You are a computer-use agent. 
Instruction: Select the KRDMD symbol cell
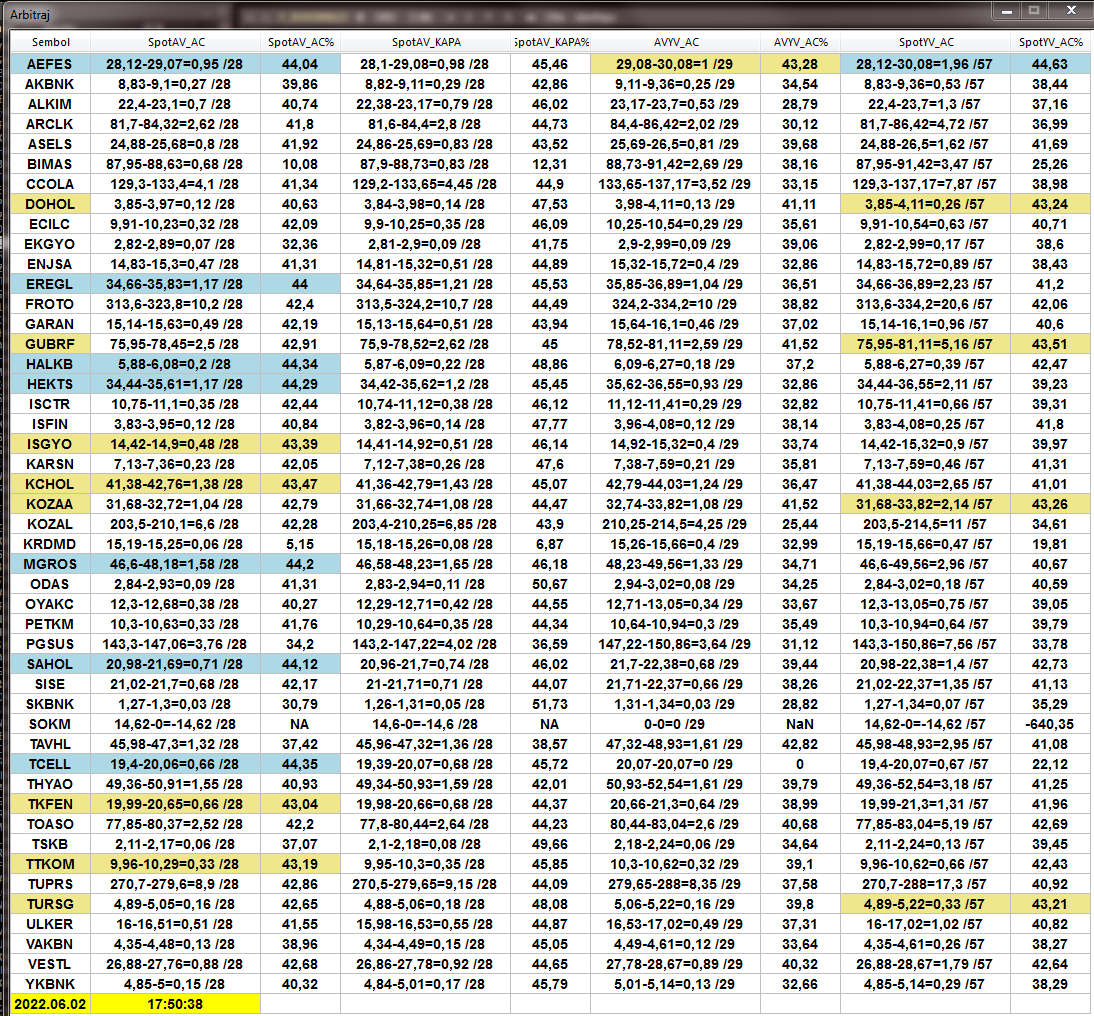click(x=50, y=544)
